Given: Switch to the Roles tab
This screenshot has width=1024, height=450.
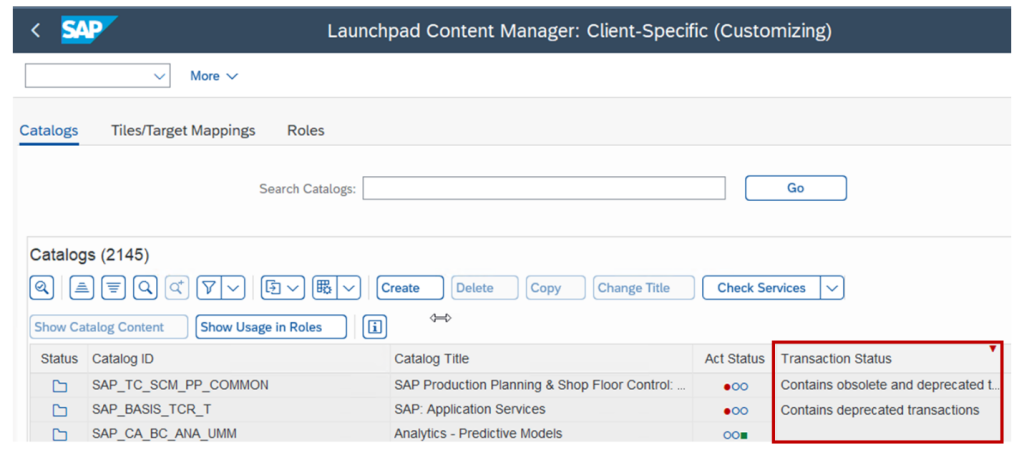Looking at the screenshot, I should click(306, 130).
